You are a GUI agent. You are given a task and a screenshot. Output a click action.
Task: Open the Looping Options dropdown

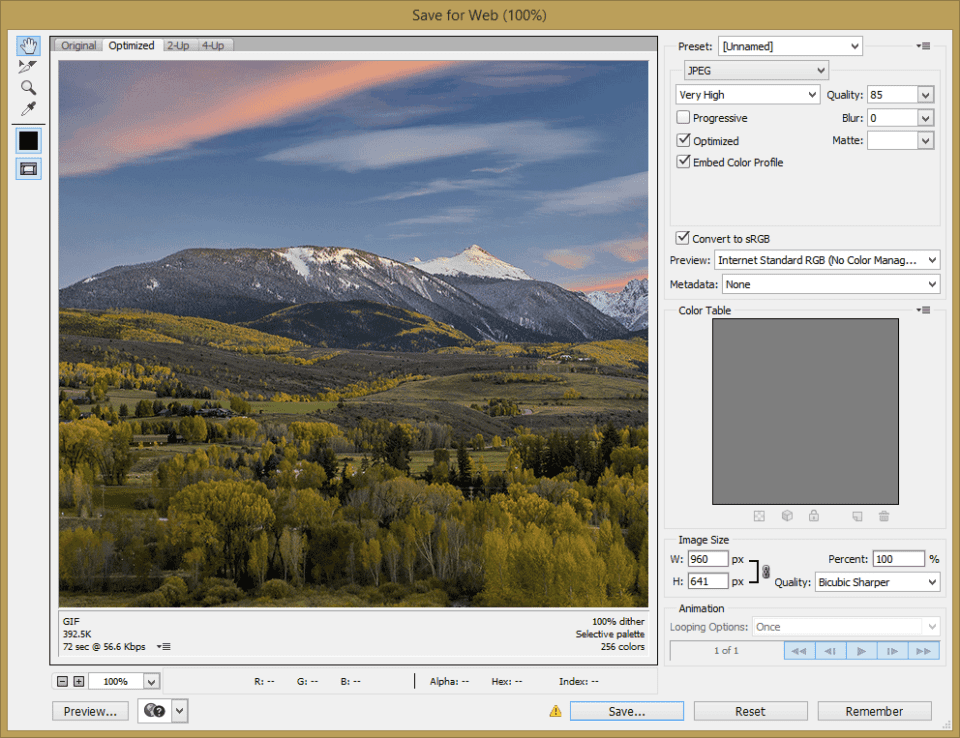846,627
